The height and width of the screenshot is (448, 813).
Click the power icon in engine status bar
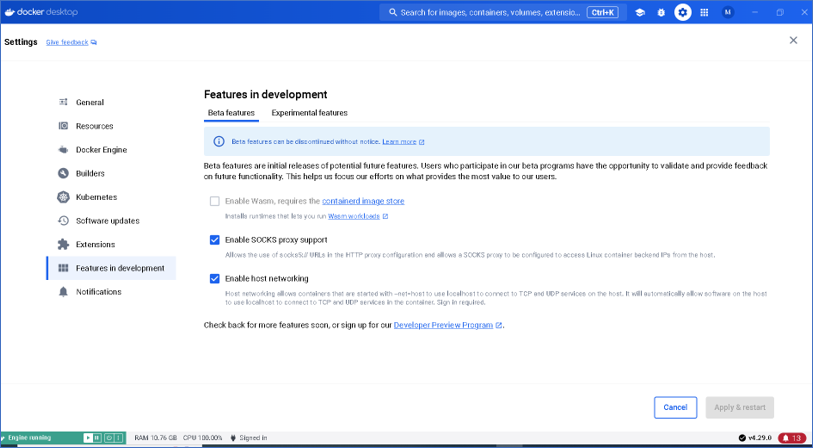click(x=109, y=438)
